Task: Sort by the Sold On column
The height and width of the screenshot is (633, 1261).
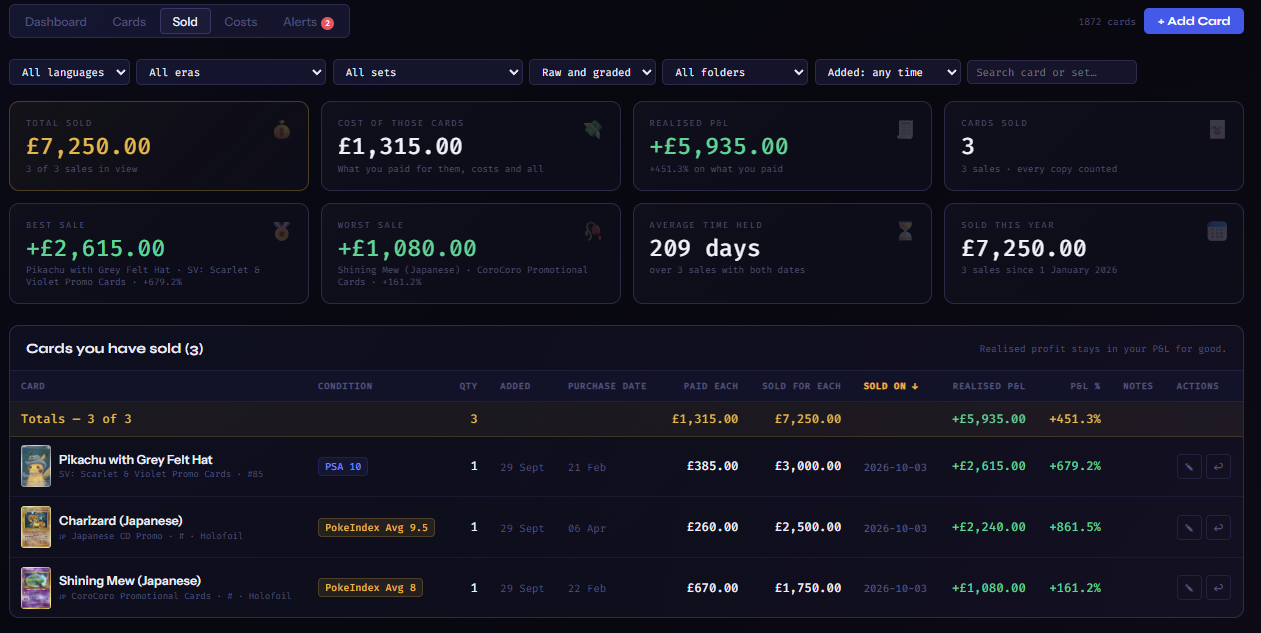Action: click(x=891, y=386)
